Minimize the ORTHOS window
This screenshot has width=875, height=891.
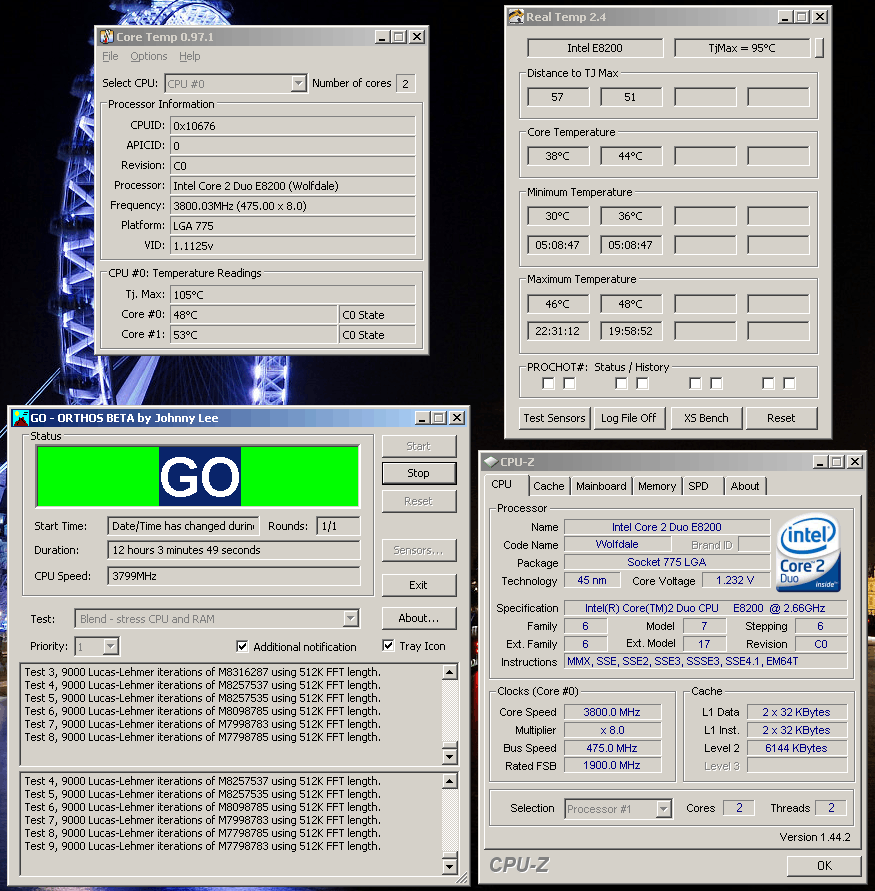tap(422, 418)
